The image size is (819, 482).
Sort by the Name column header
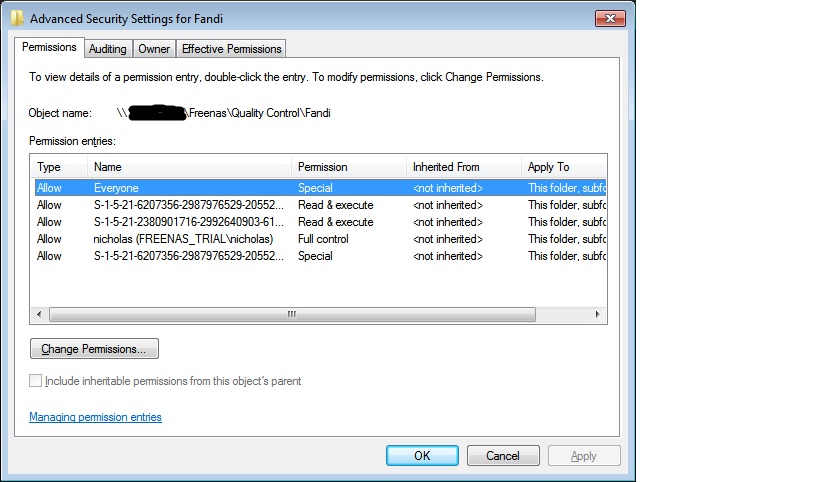(189, 167)
